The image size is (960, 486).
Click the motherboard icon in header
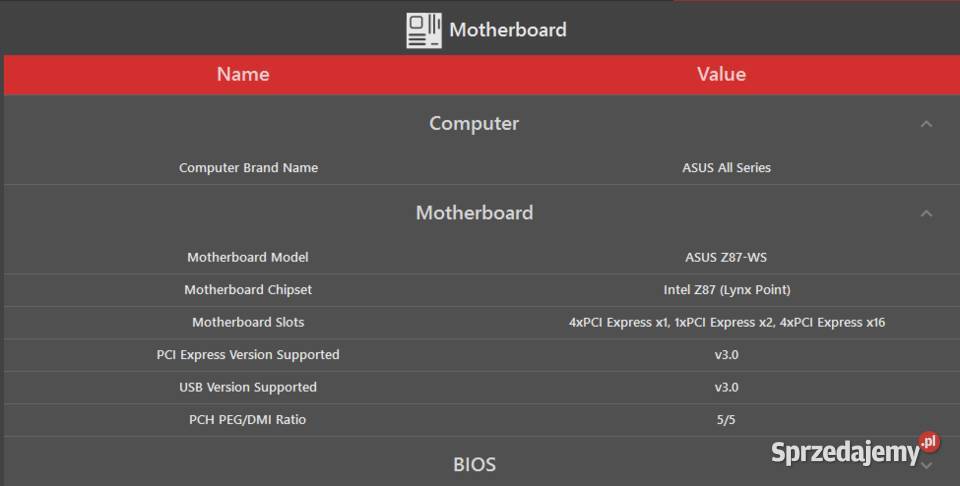[x=424, y=30]
